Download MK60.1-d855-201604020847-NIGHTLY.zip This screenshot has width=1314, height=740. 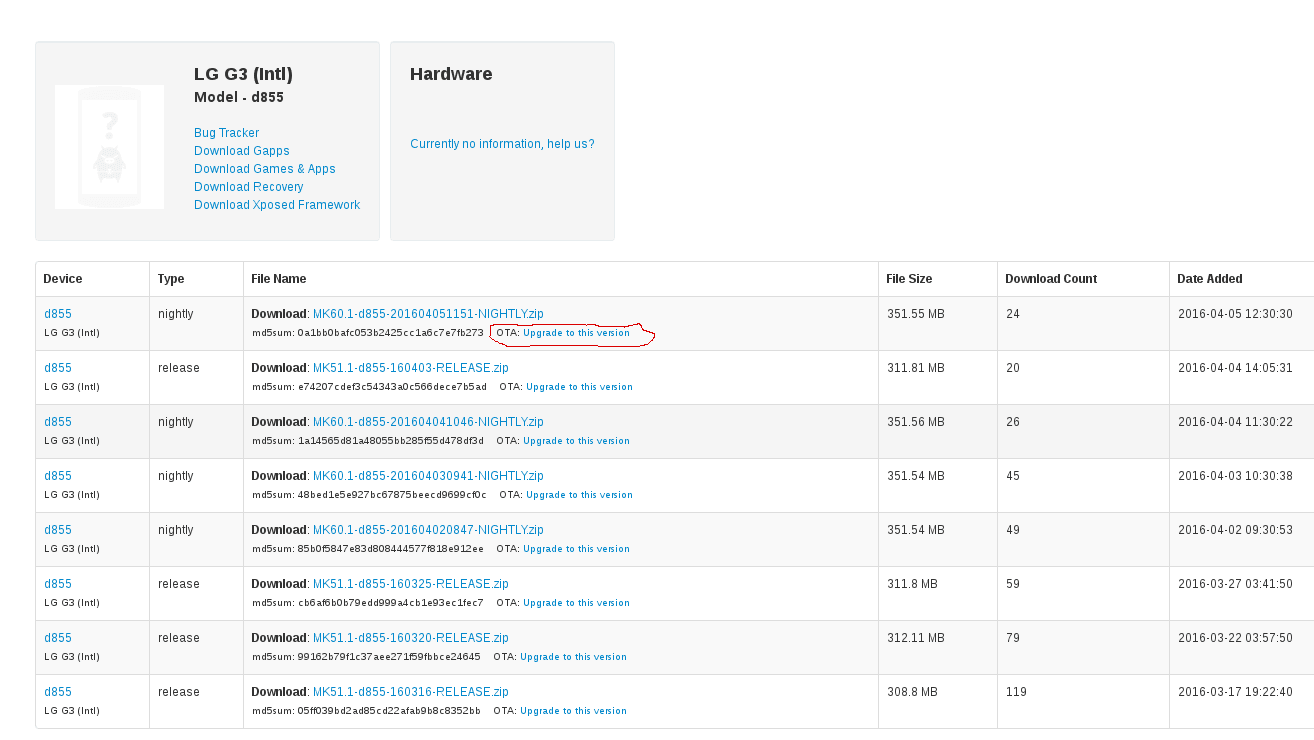point(428,530)
